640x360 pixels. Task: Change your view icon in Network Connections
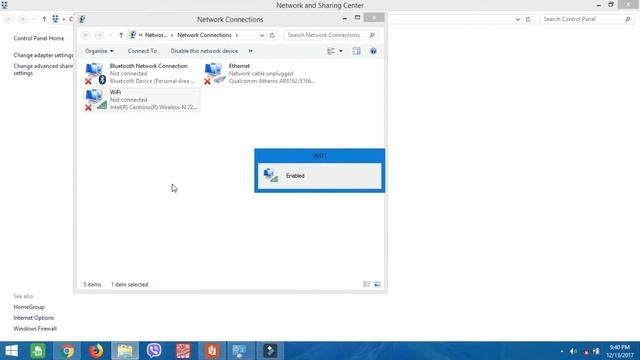click(x=331, y=51)
